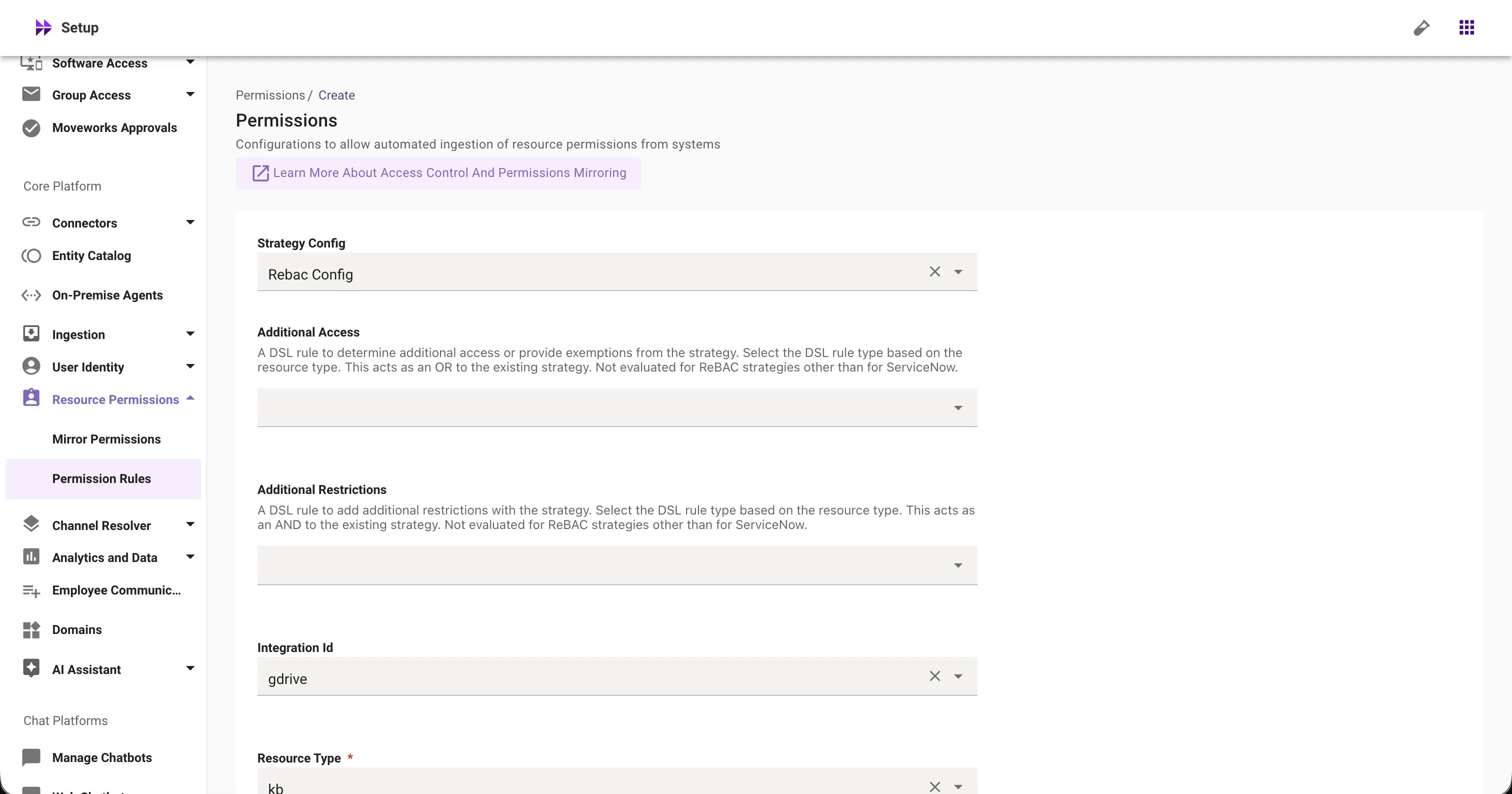Click the Permissions breadcrumb link
The height and width of the screenshot is (794, 1512).
coord(270,95)
